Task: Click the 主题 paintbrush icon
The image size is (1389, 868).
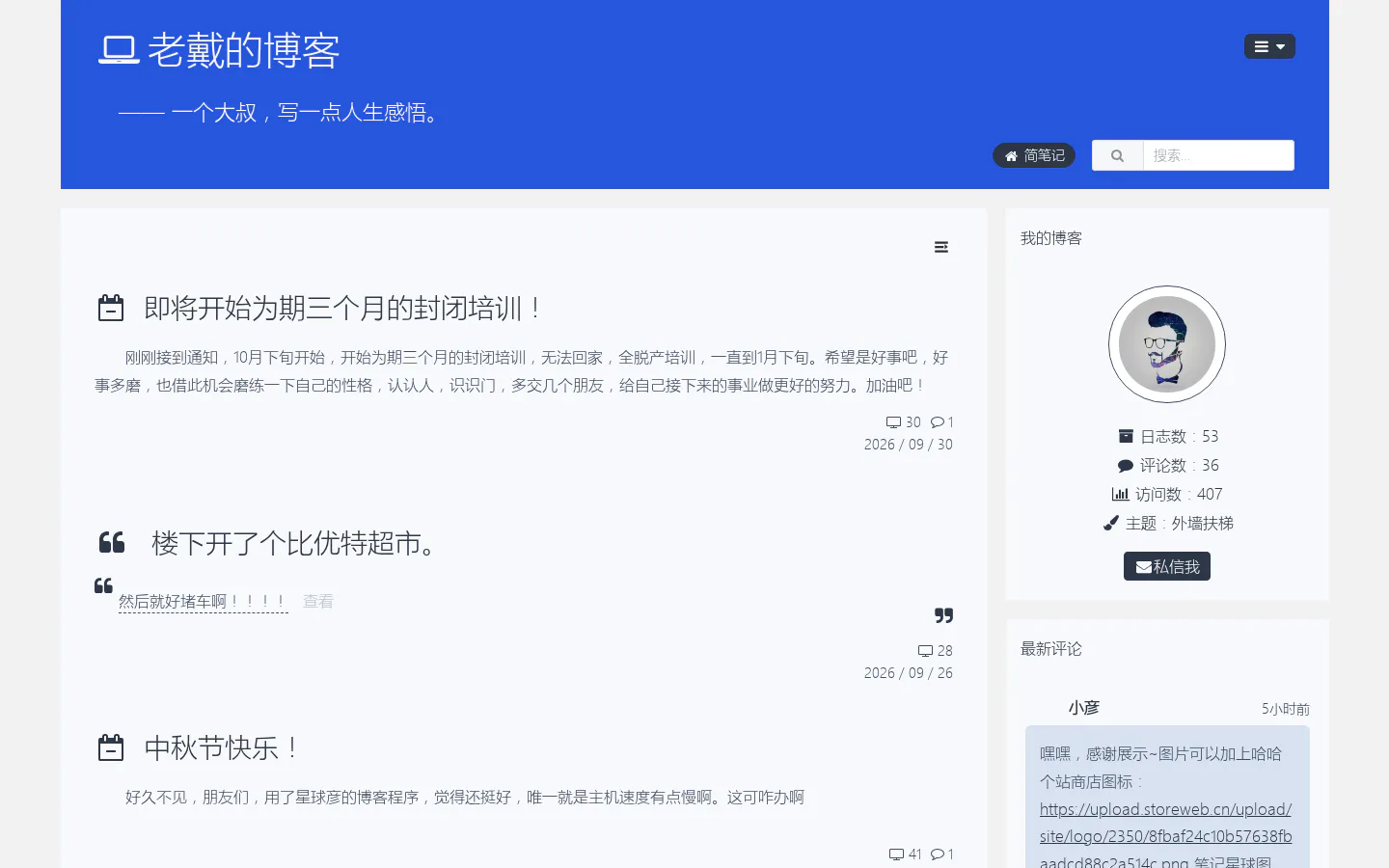Action: pos(1111,523)
